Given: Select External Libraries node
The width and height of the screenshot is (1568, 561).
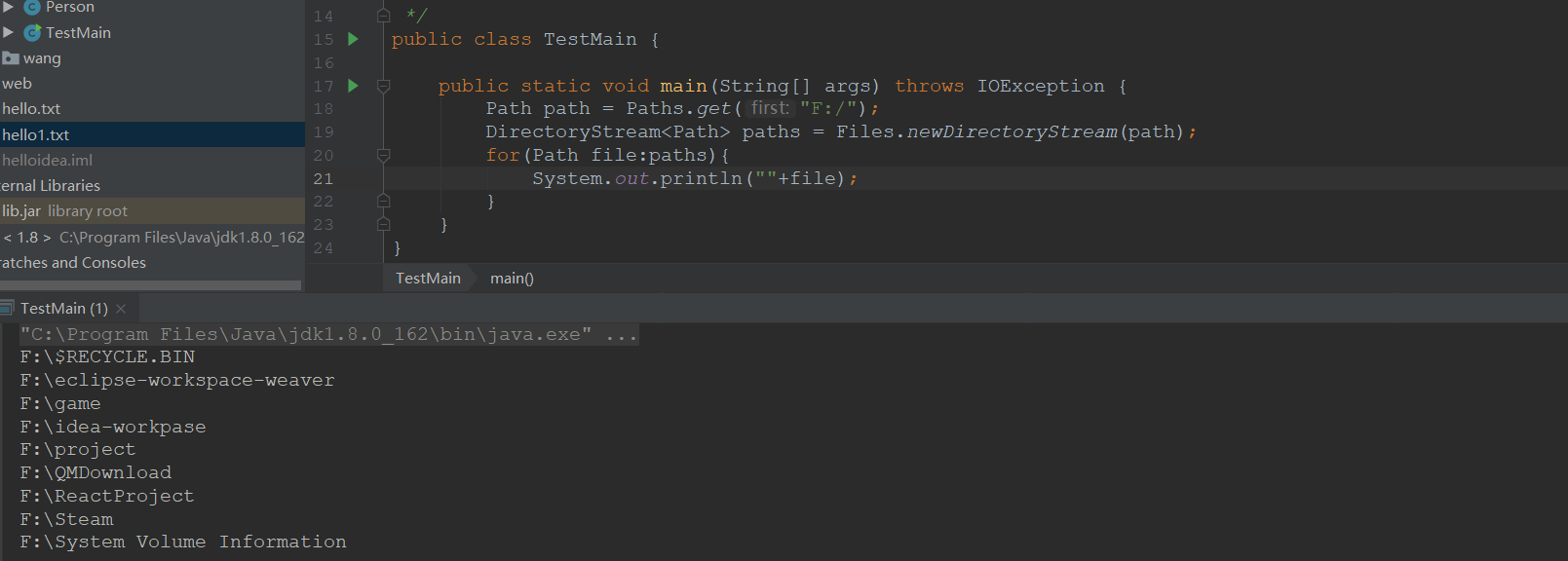Looking at the screenshot, I should (x=50, y=185).
